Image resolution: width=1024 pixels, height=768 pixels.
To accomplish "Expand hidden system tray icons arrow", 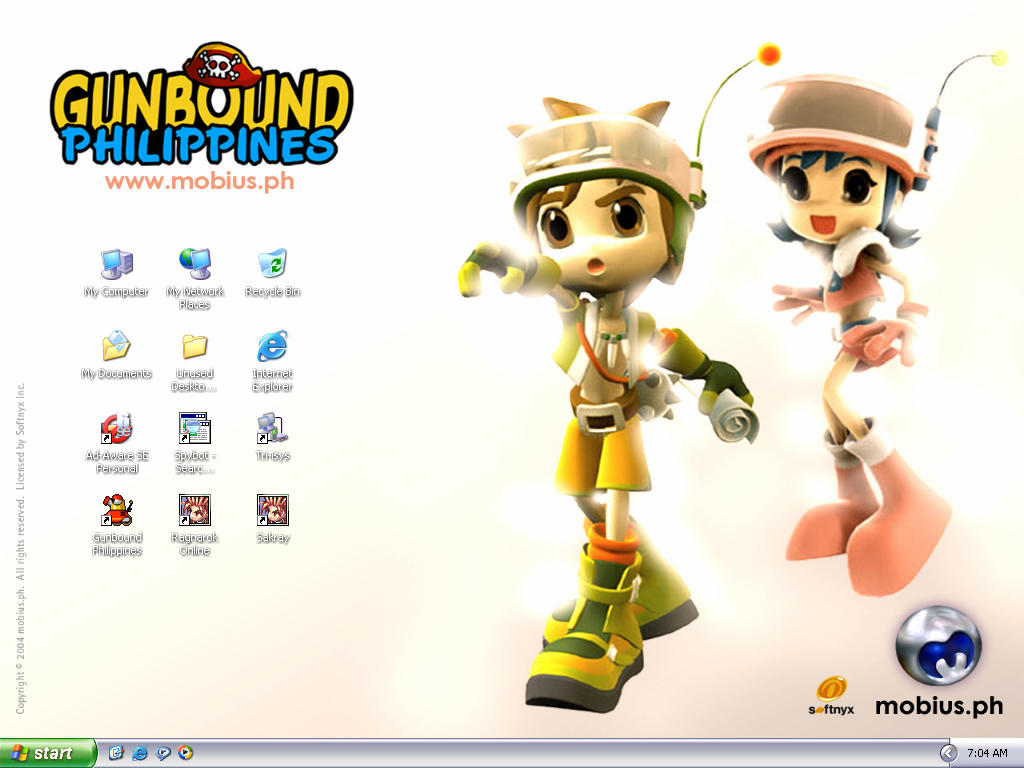I will click(948, 753).
